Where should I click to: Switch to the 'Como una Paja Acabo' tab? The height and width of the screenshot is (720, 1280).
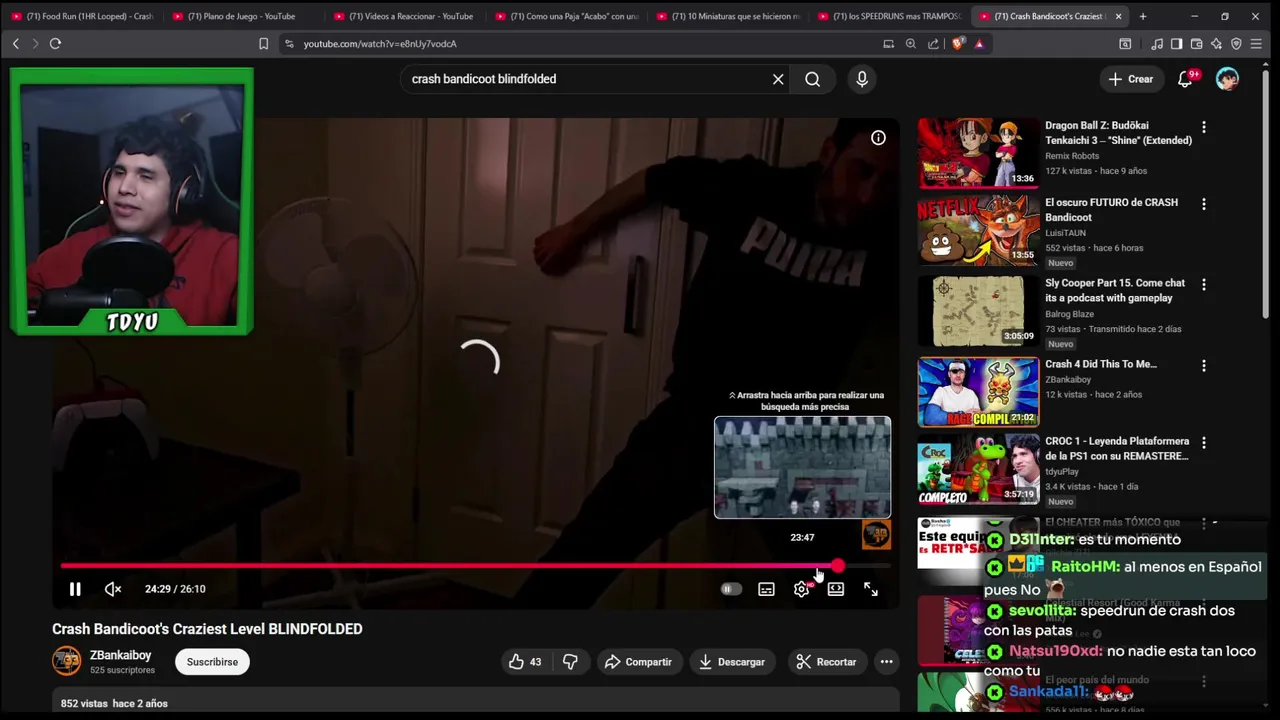[565, 16]
